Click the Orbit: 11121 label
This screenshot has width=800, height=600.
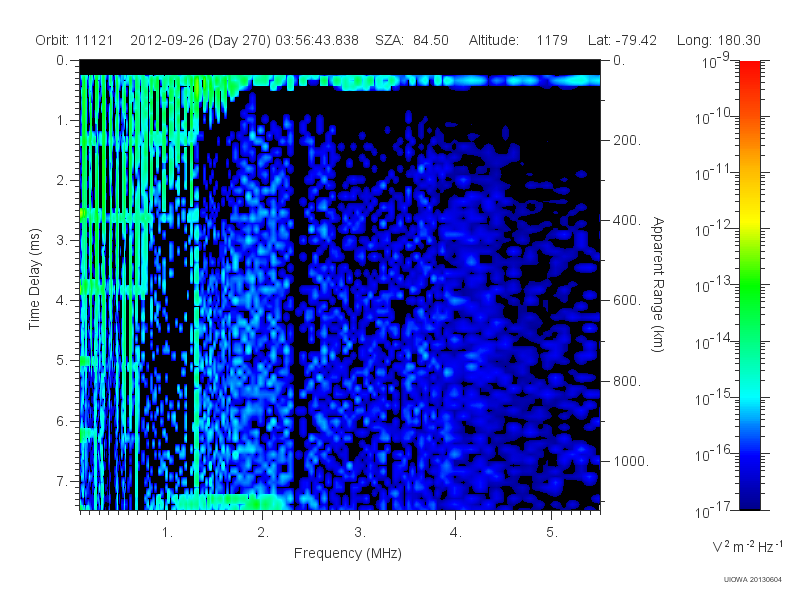[74, 40]
